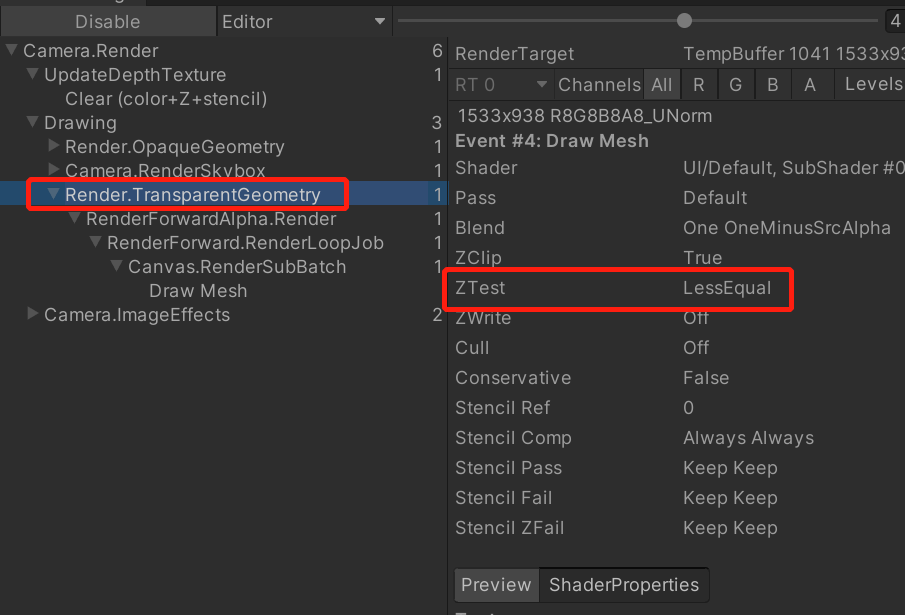Image resolution: width=905 pixels, height=615 pixels.
Task: Toggle the G channel view
Action: (x=735, y=85)
